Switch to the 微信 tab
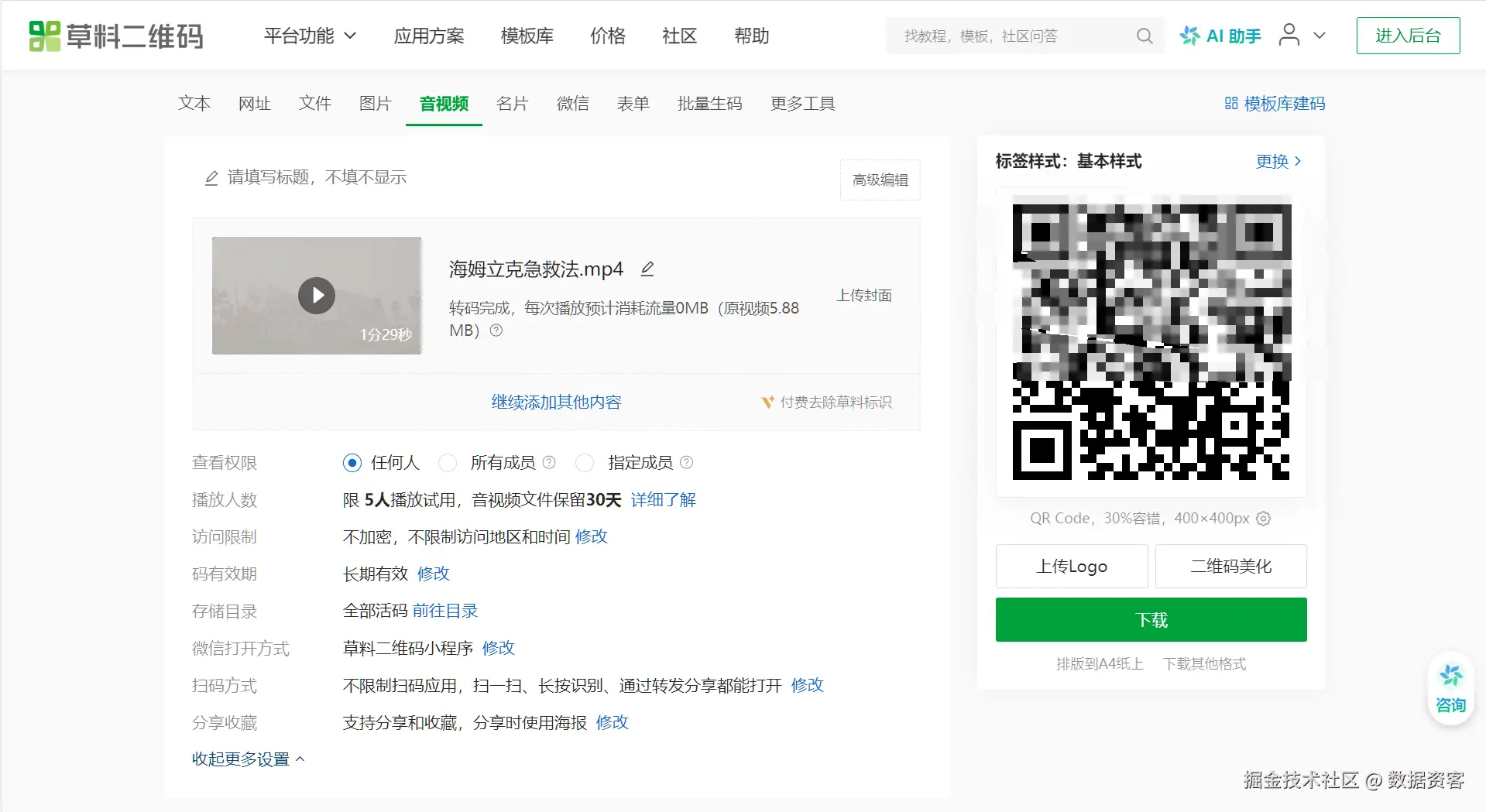This screenshot has width=1486, height=812. coord(573,103)
